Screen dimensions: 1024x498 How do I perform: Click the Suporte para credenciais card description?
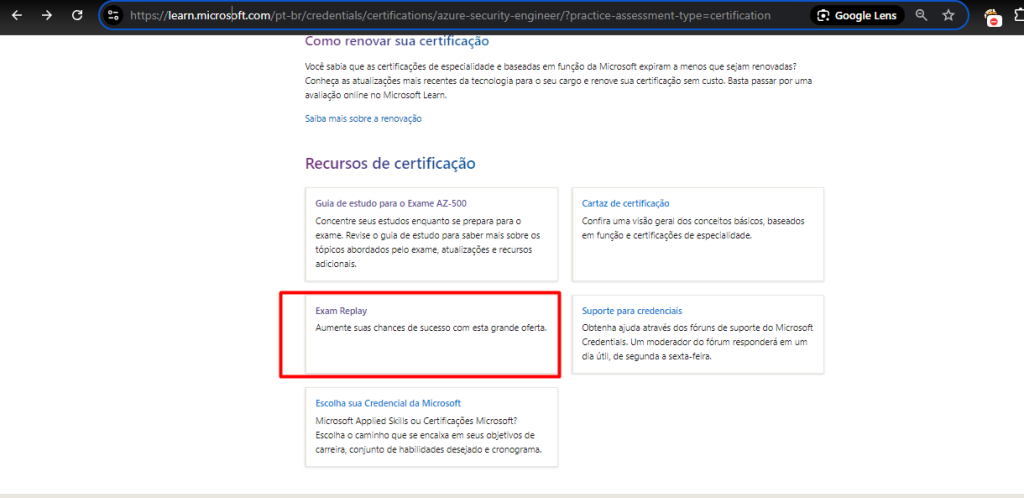(x=697, y=341)
